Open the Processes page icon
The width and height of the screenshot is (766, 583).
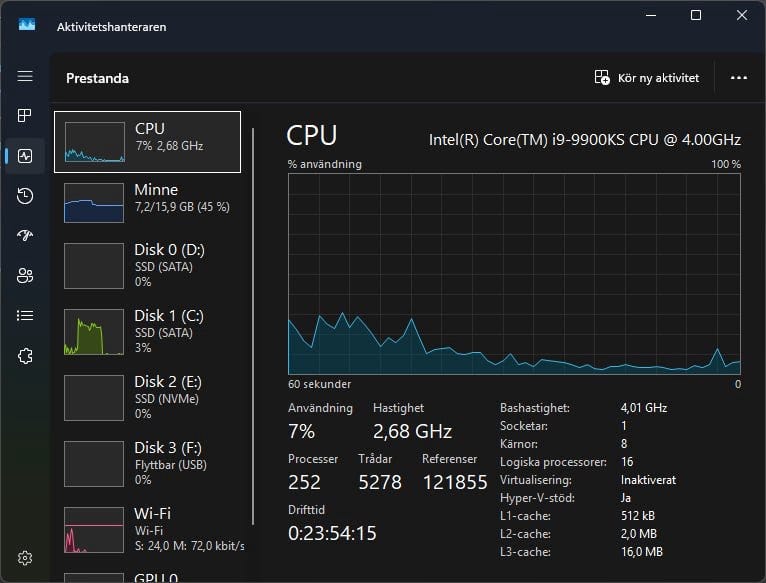tap(24, 115)
